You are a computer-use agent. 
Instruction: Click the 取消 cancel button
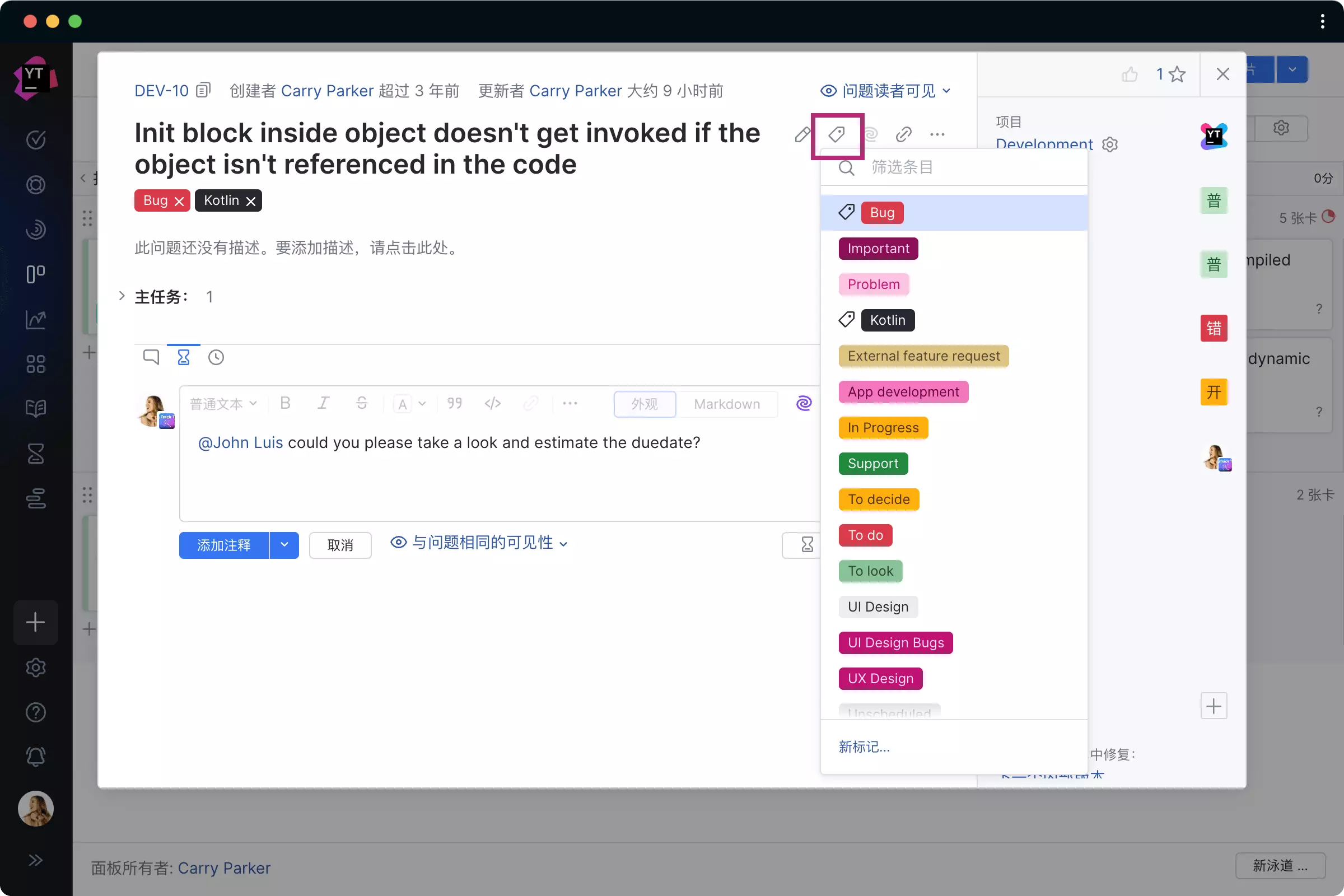coord(340,545)
